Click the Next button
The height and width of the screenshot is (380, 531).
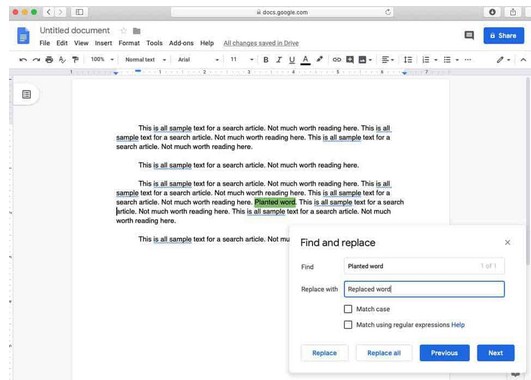click(x=495, y=353)
